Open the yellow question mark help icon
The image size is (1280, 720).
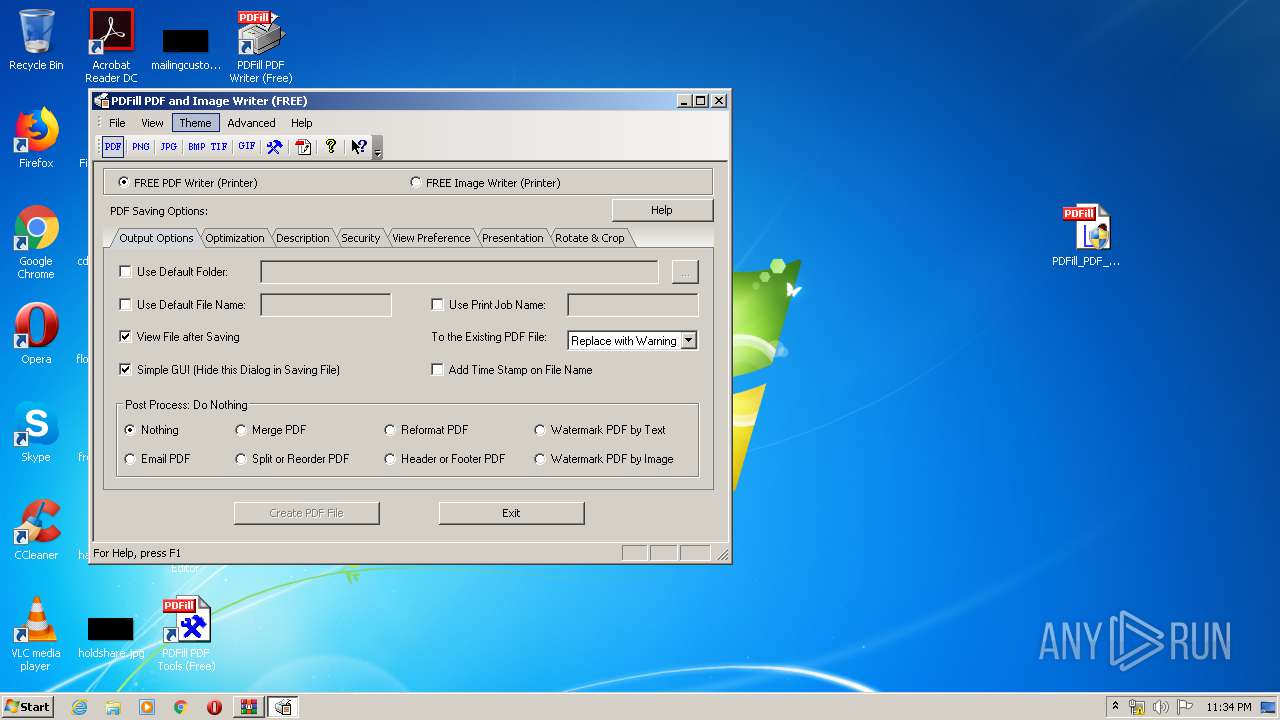[331, 147]
